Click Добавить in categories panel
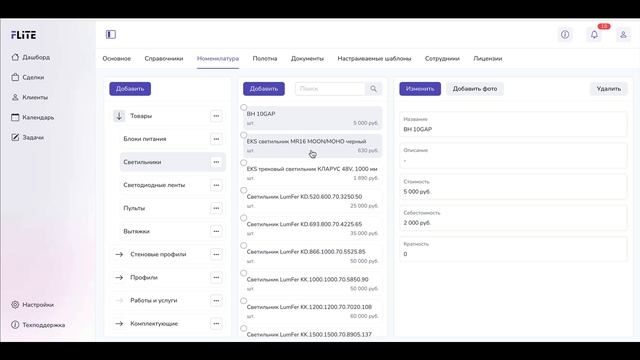Image resolution: width=640 pixels, height=360 pixels. click(130, 89)
